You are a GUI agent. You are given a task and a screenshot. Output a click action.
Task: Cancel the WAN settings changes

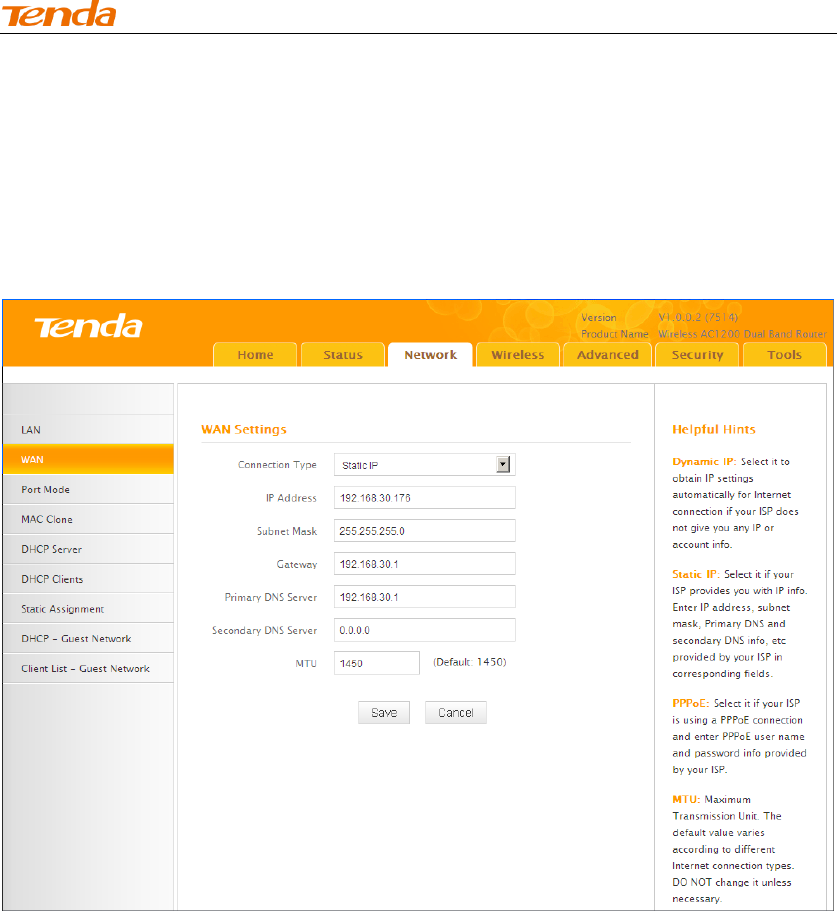pos(455,713)
